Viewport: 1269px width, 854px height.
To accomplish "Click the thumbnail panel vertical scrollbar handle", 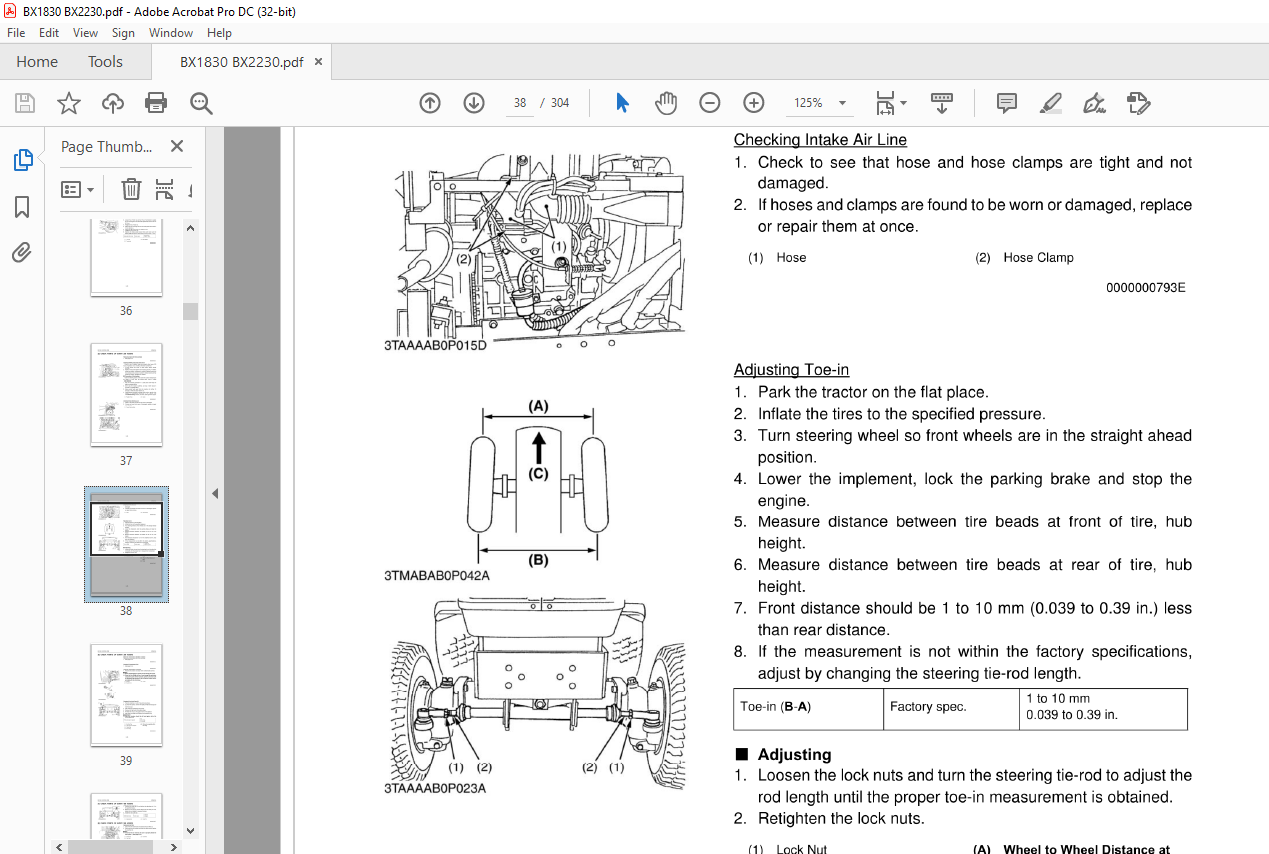I will click(x=190, y=311).
